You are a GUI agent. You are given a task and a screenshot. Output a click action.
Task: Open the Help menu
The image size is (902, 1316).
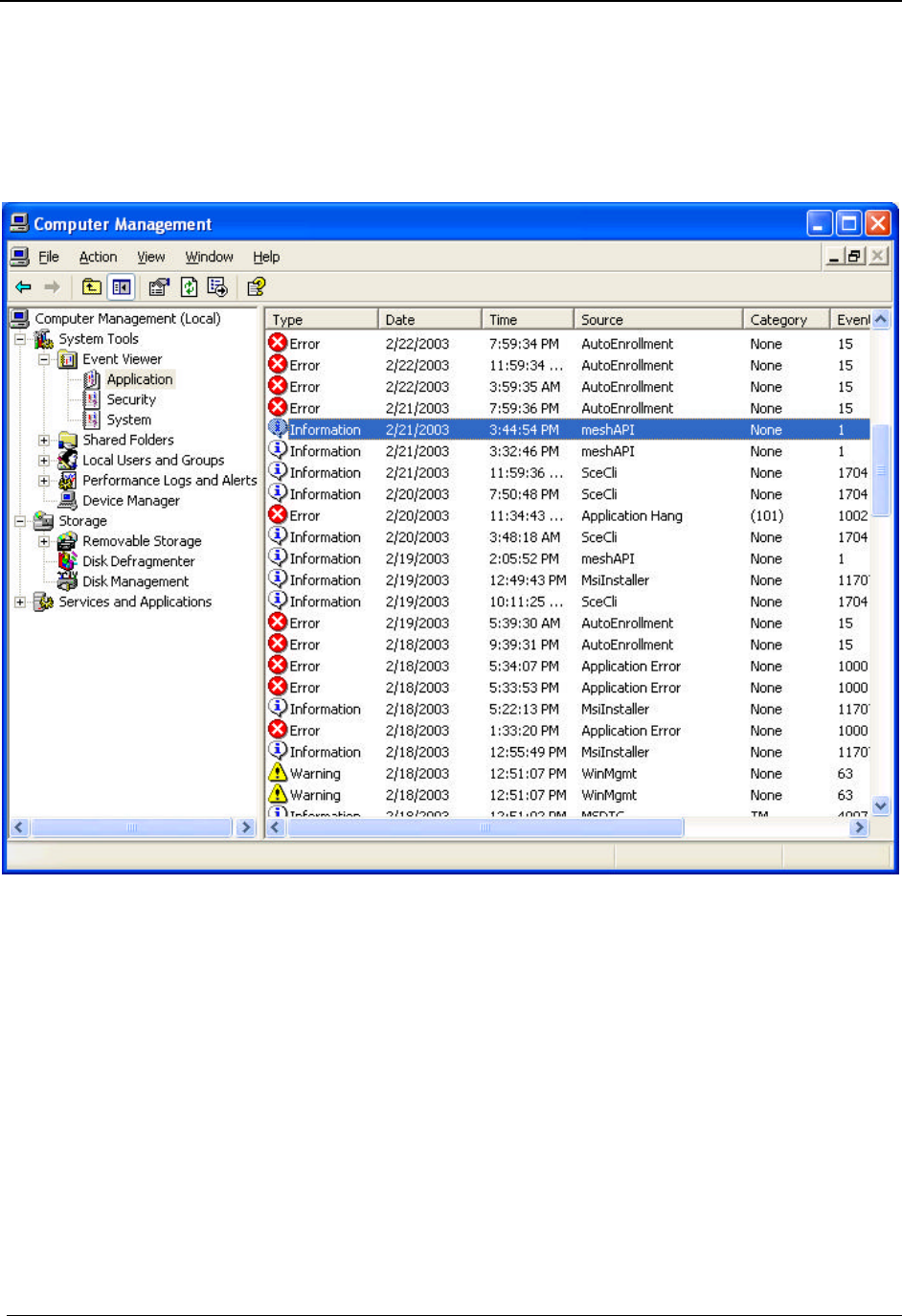266,257
